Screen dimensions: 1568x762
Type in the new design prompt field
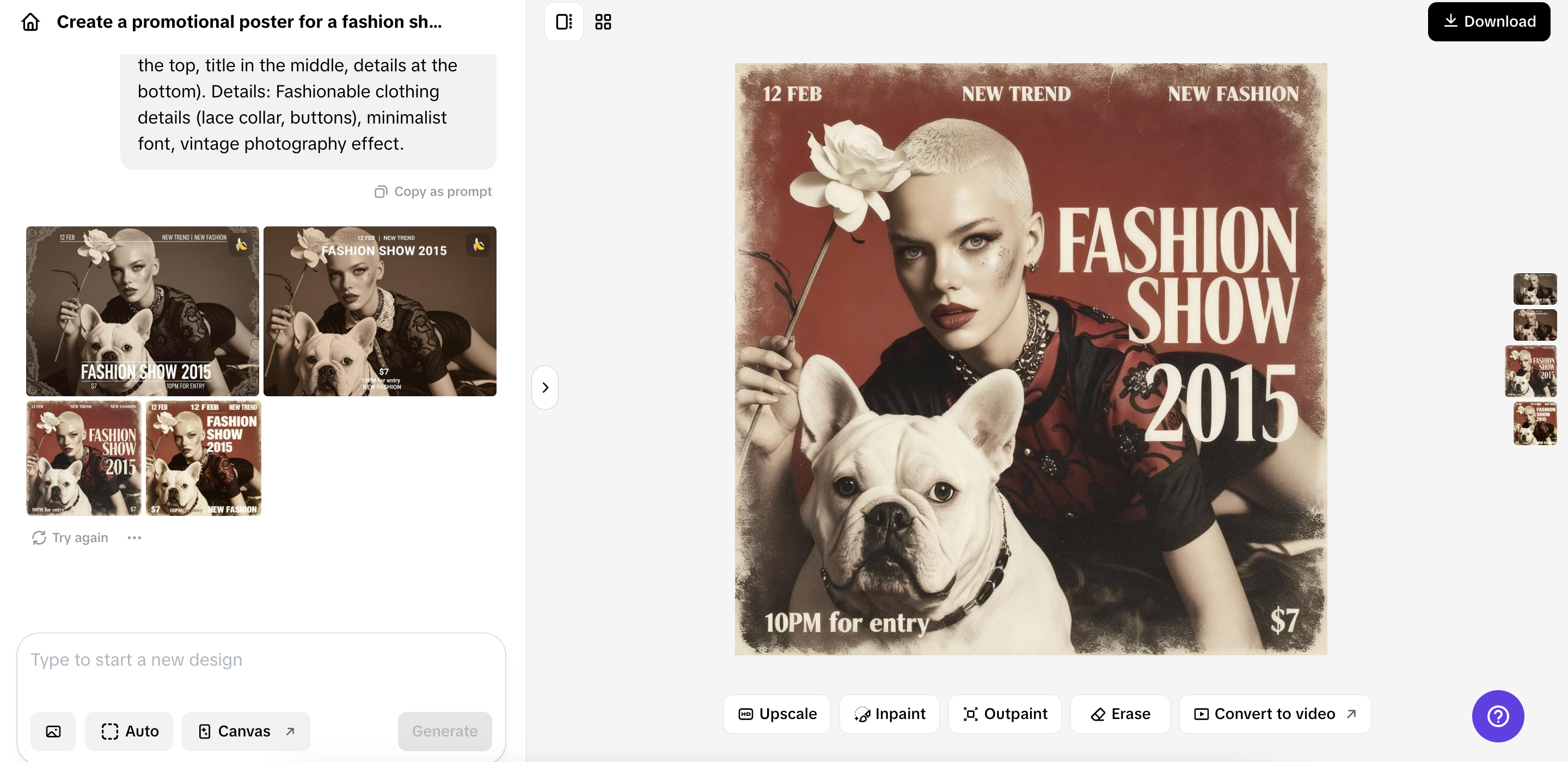[261, 660]
